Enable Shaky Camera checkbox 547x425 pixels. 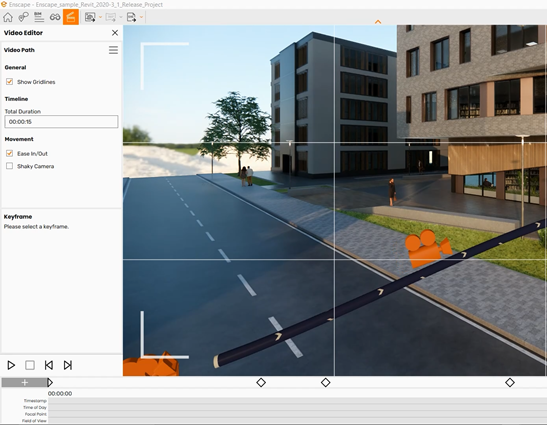(x=9, y=166)
